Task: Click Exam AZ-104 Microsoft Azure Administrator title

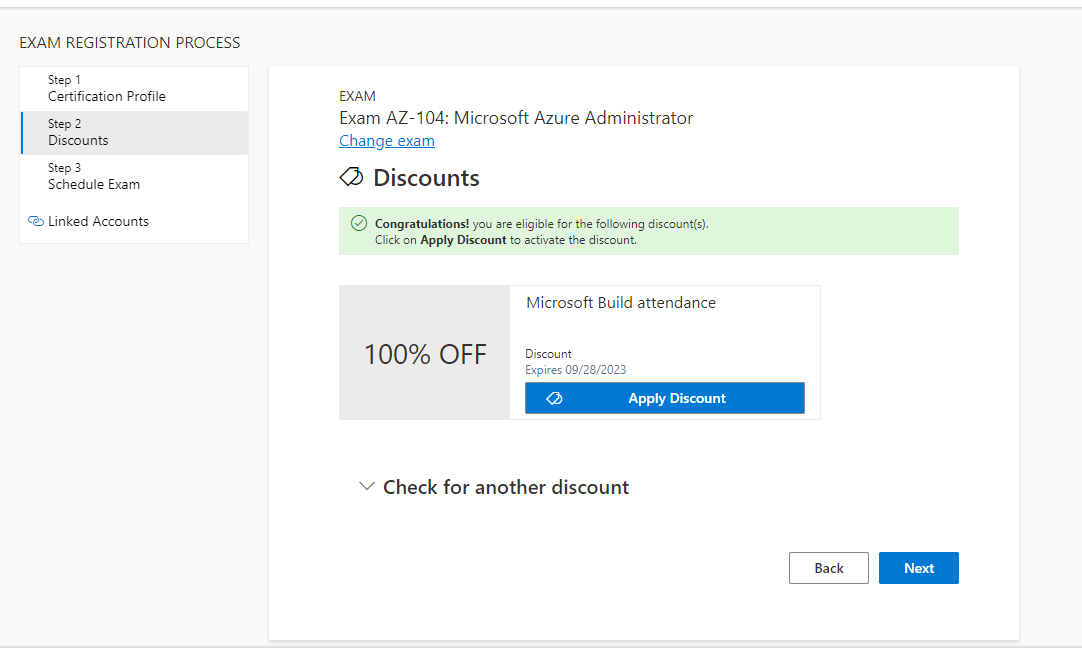Action: [x=516, y=118]
